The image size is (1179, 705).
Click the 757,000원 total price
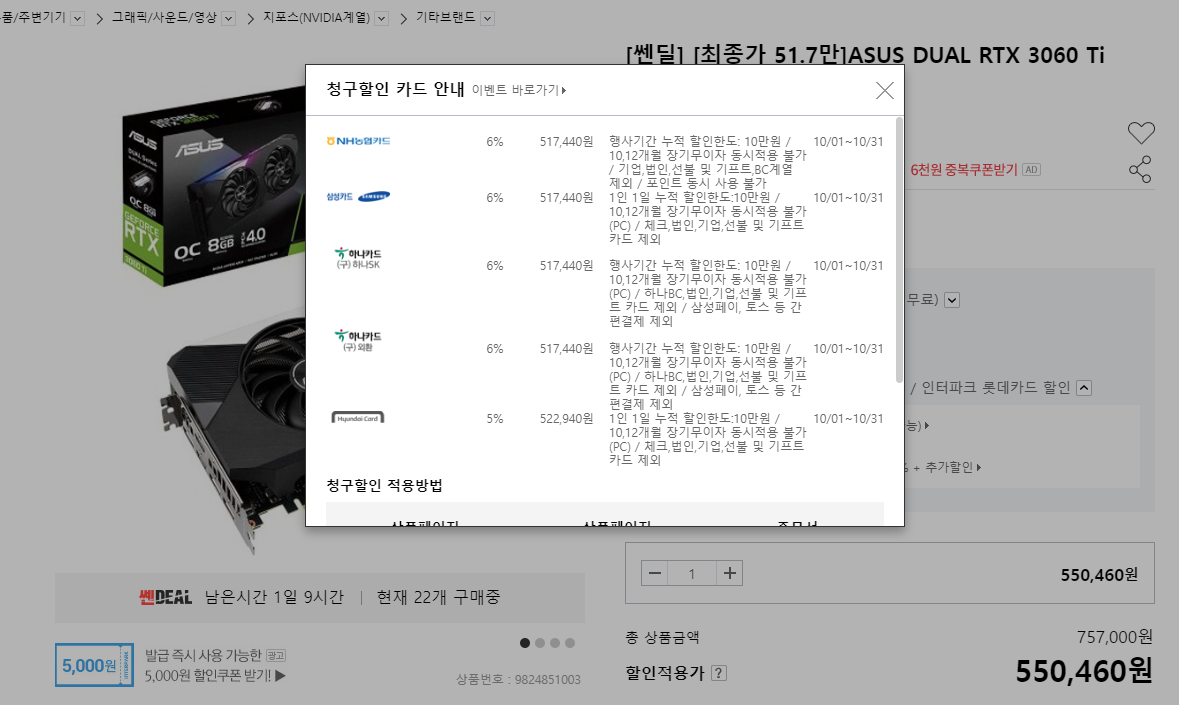tap(1114, 637)
